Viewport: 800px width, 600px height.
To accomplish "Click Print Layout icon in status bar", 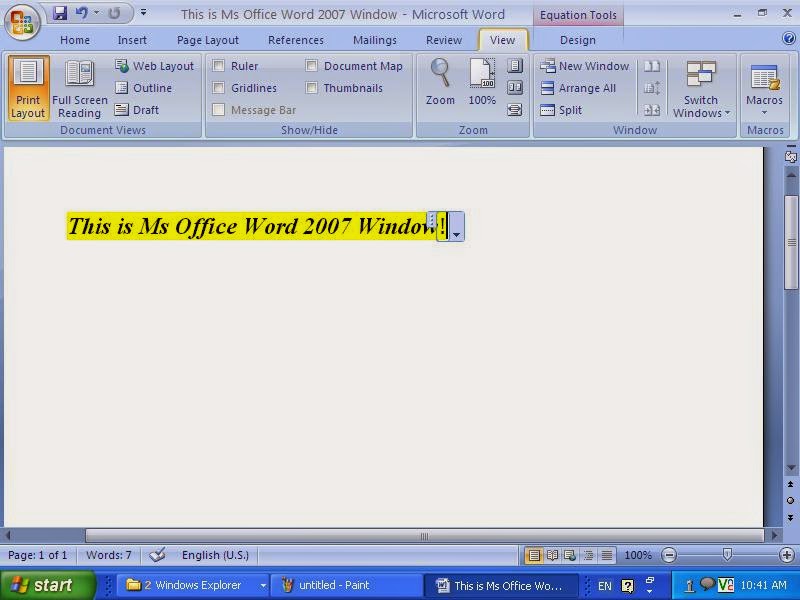I will click(x=534, y=555).
